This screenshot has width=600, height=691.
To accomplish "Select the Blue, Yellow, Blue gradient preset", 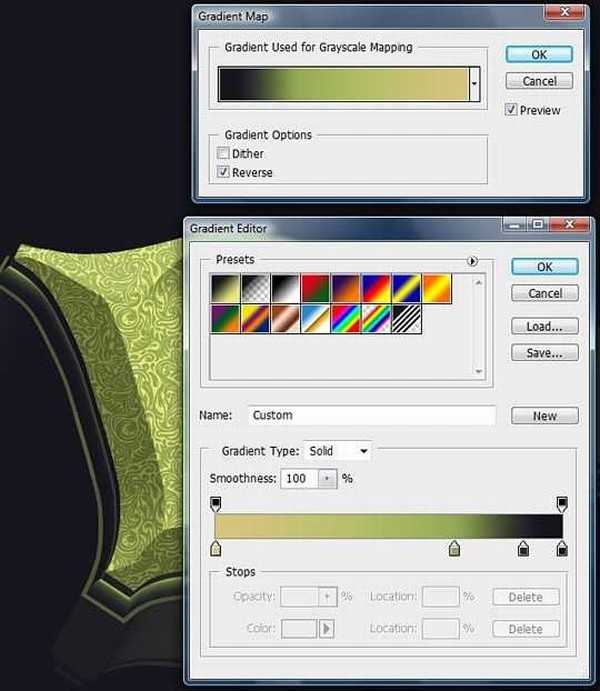I will pyautogui.click(x=406, y=289).
